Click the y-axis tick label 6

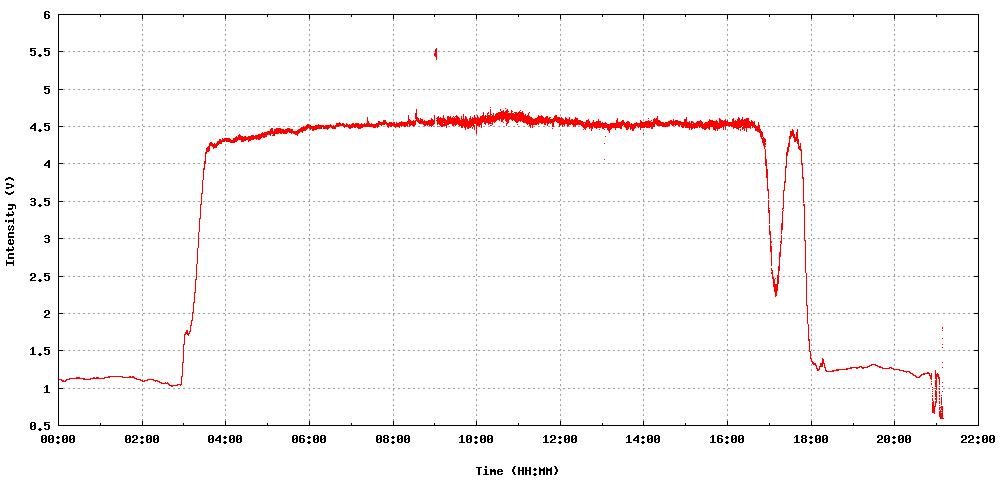pyautogui.click(x=47, y=15)
